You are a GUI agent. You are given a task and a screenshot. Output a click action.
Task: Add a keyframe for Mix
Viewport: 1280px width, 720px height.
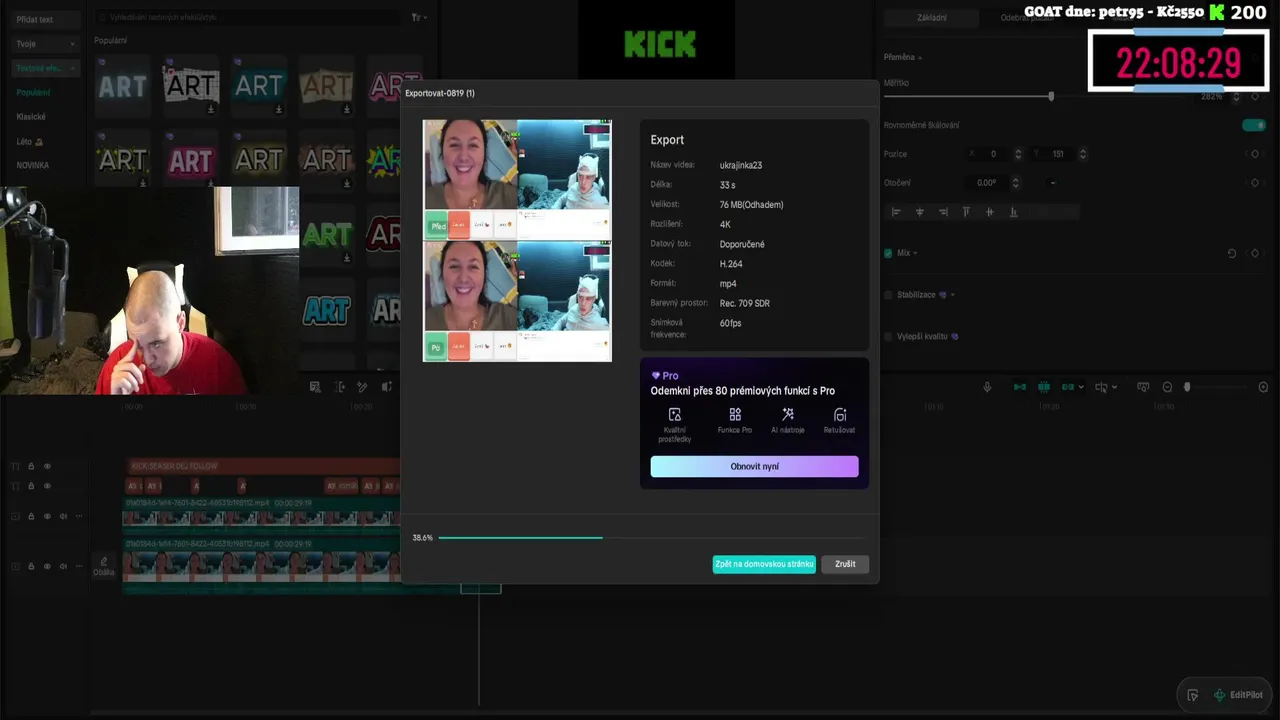(x=1255, y=253)
